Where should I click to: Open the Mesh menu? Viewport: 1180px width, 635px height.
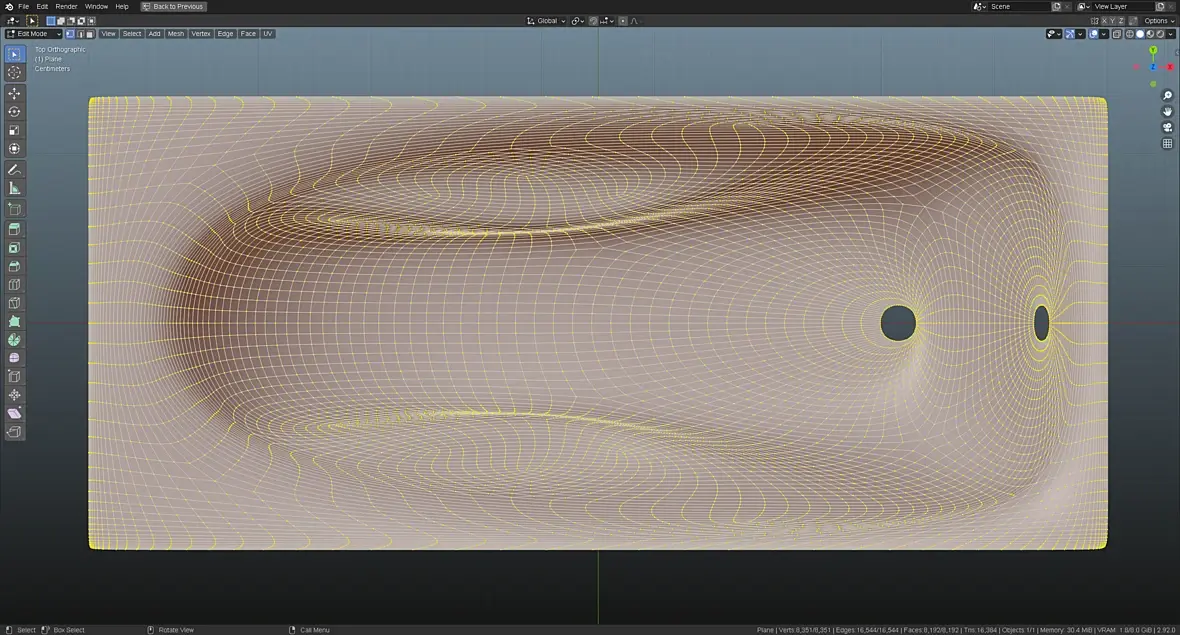pyautogui.click(x=176, y=34)
